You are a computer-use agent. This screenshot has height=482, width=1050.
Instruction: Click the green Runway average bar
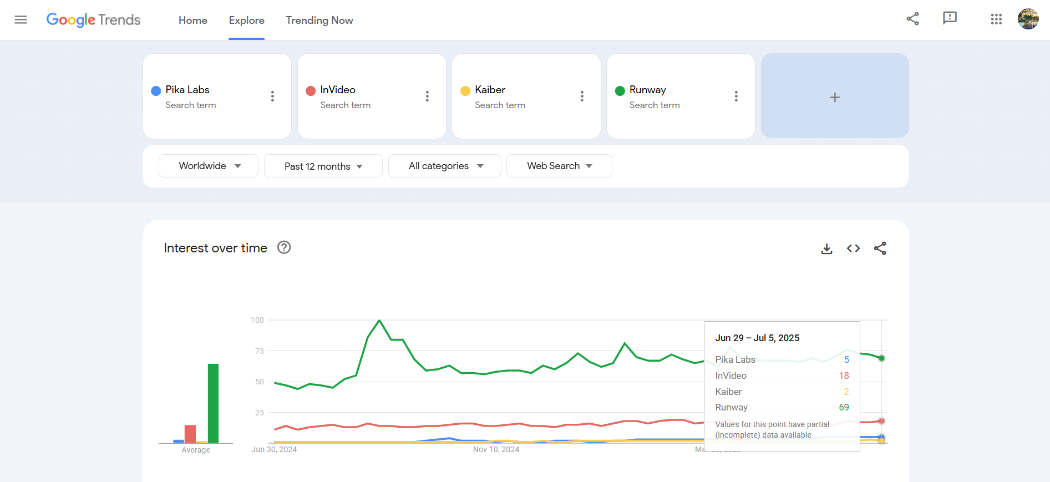[213, 404]
